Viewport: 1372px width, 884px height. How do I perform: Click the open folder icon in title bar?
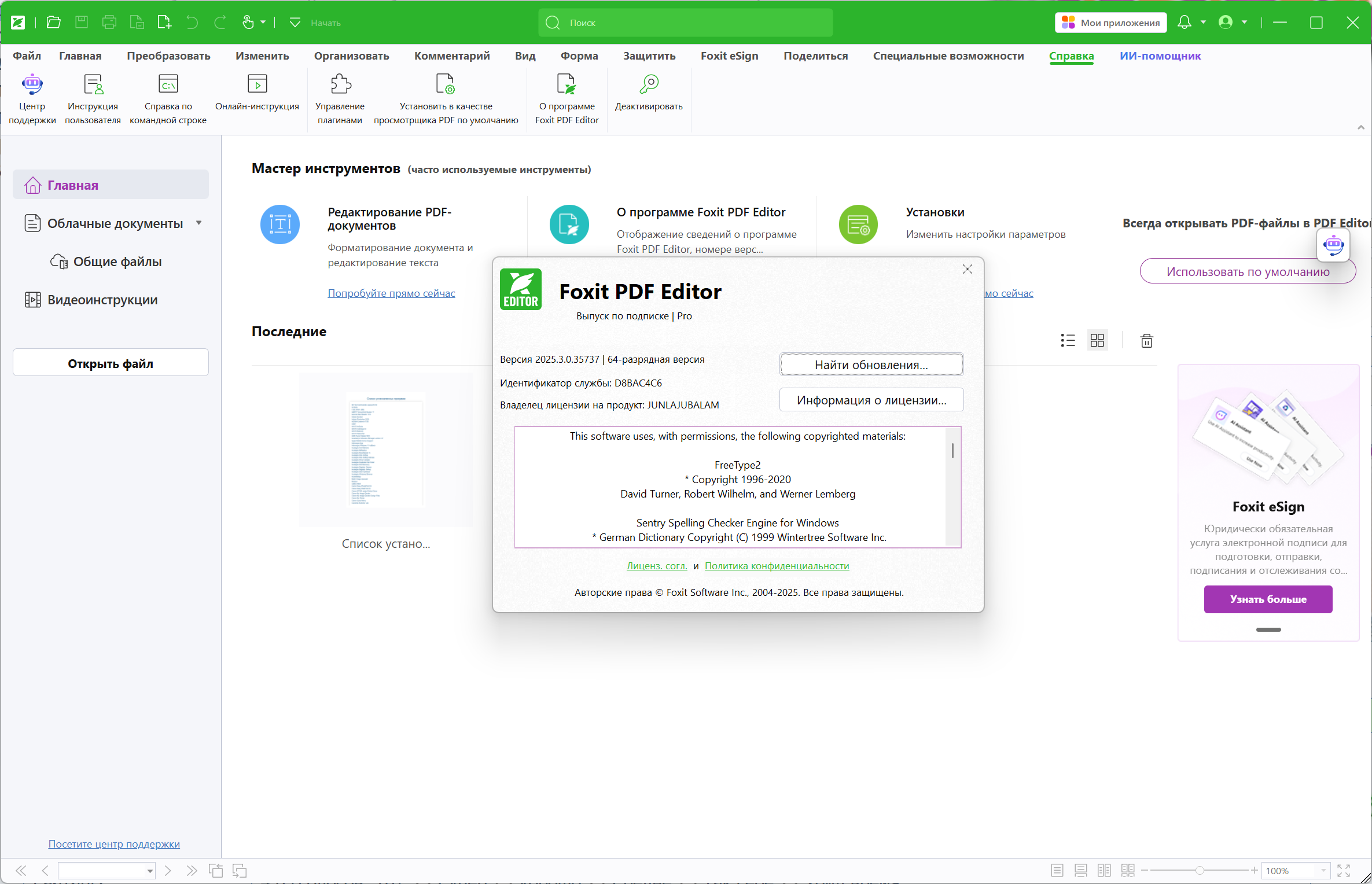pyautogui.click(x=54, y=23)
